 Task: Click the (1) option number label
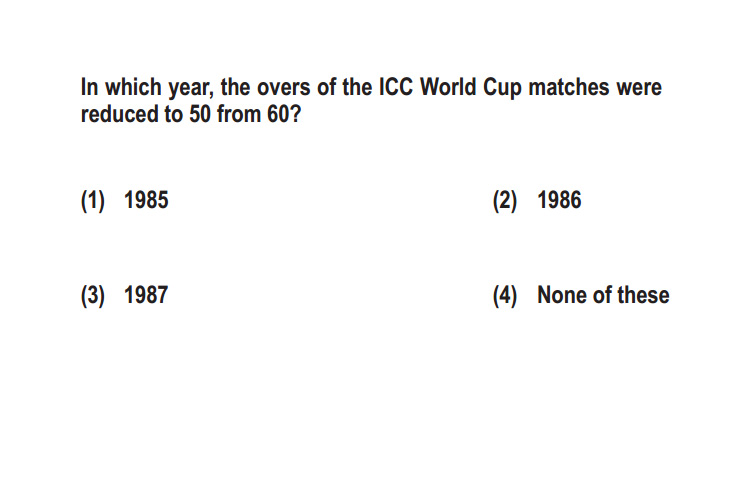[x=93, y=200]
